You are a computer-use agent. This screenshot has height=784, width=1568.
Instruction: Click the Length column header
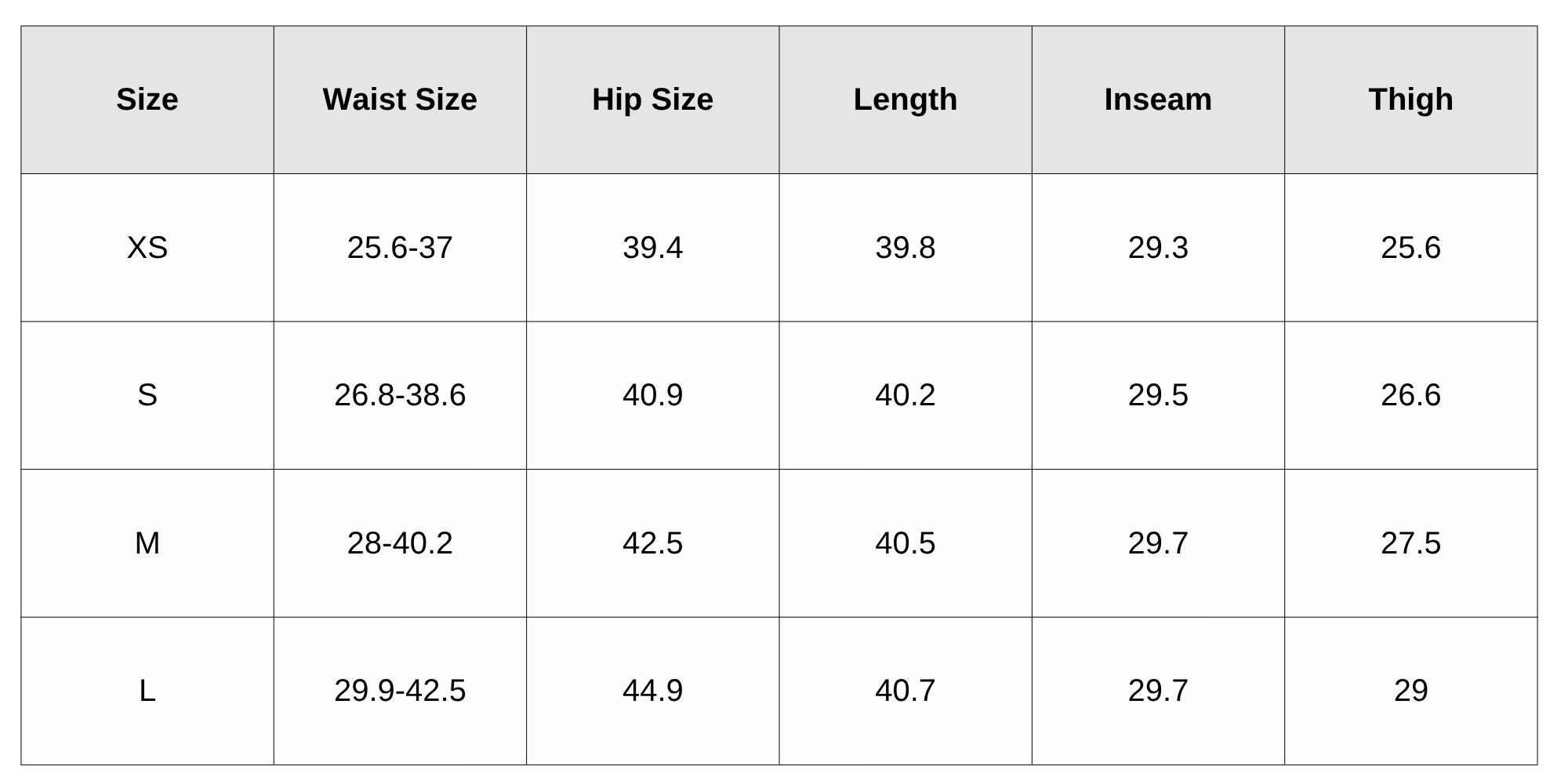tap(906, 100)
